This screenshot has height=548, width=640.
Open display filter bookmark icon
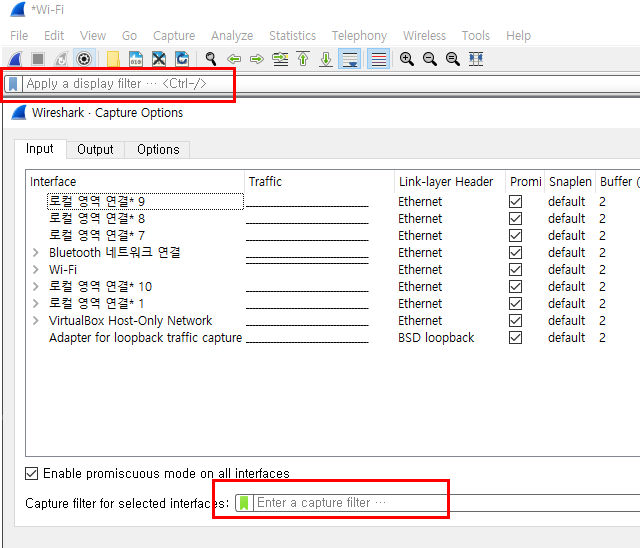pyautogui.click(x=13, y=84)
